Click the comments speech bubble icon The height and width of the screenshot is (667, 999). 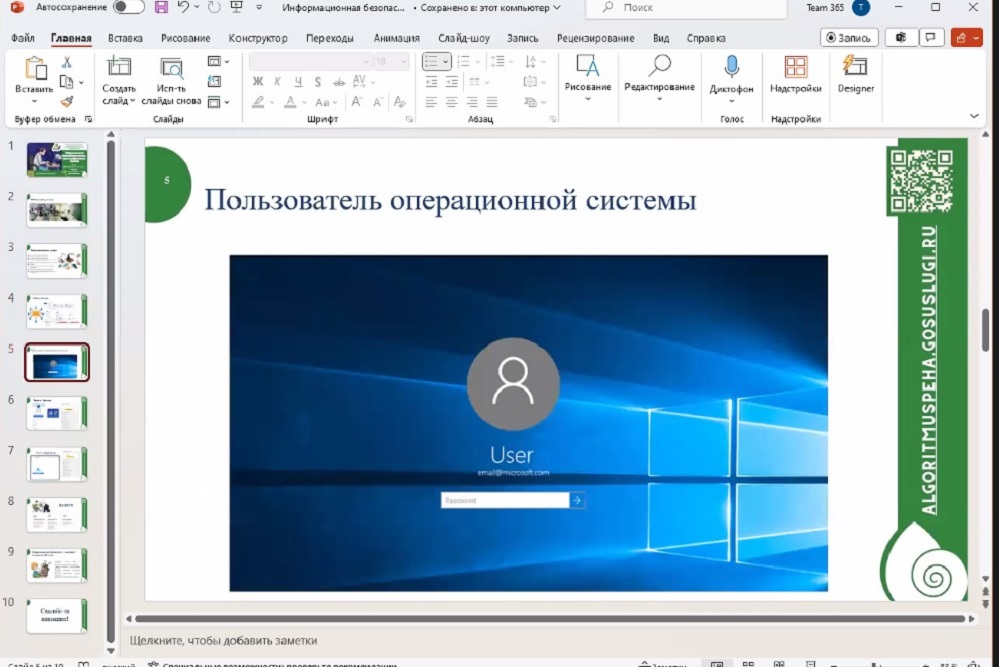coord(931,38)
